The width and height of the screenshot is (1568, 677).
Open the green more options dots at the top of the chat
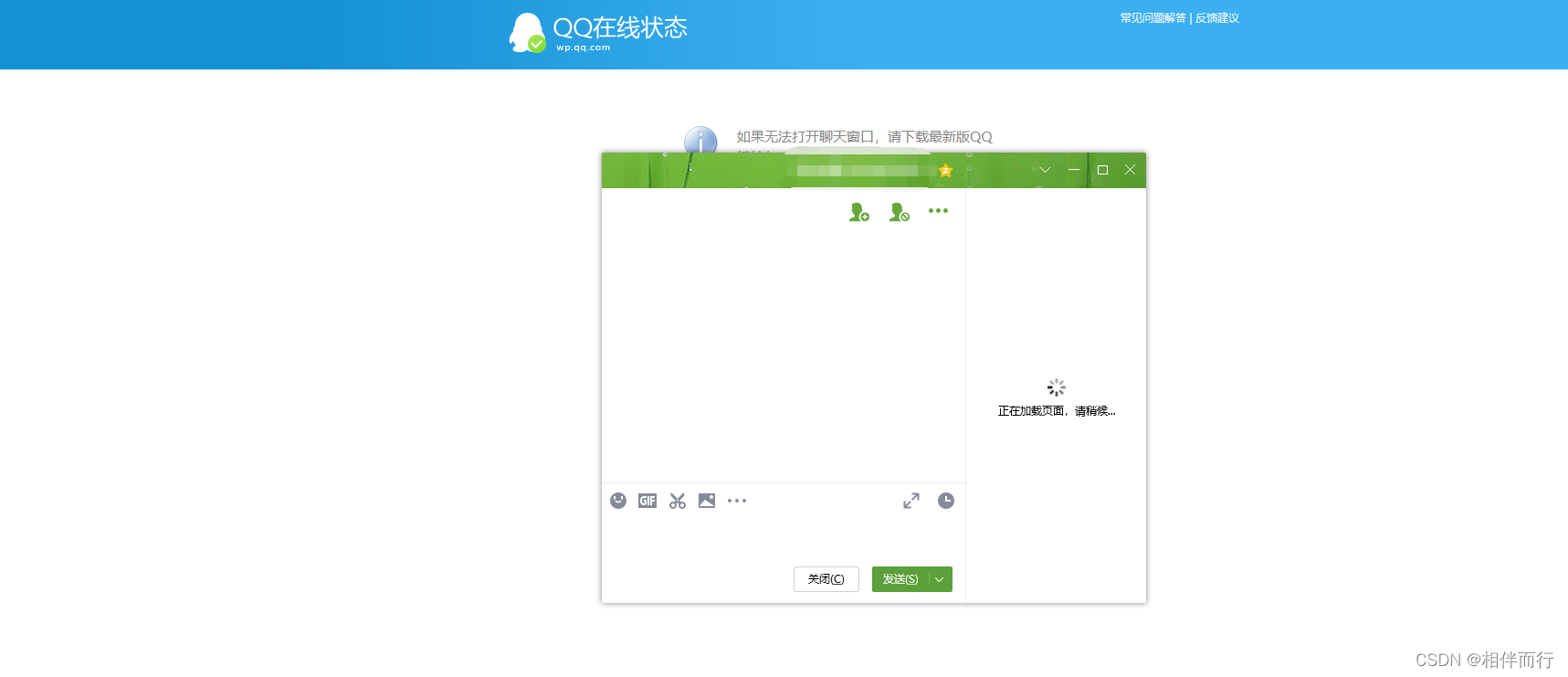pyautogui.click(x=938, y=210)
